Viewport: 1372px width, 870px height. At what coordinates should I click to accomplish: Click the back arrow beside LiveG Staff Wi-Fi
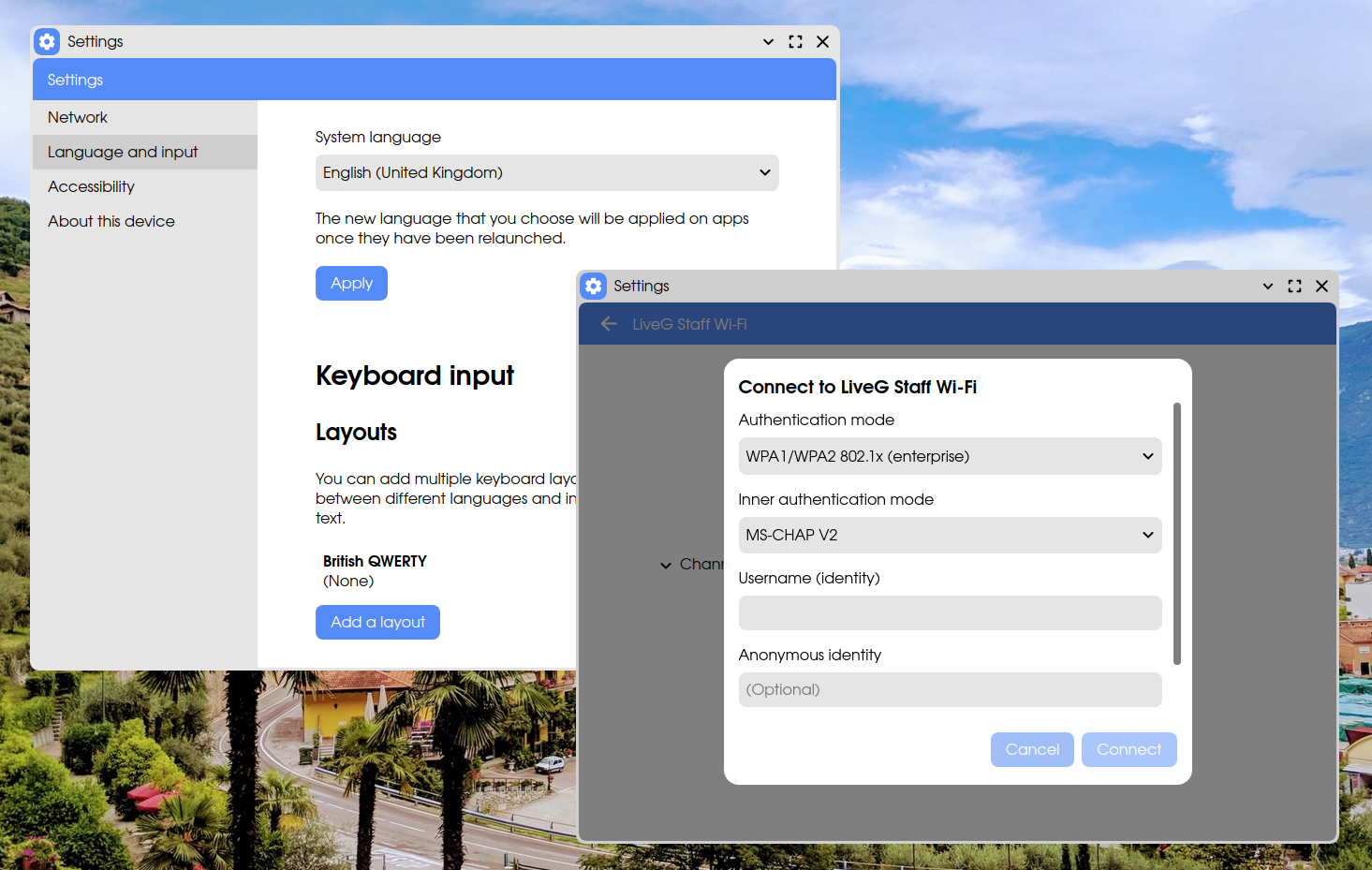[609, 324]
